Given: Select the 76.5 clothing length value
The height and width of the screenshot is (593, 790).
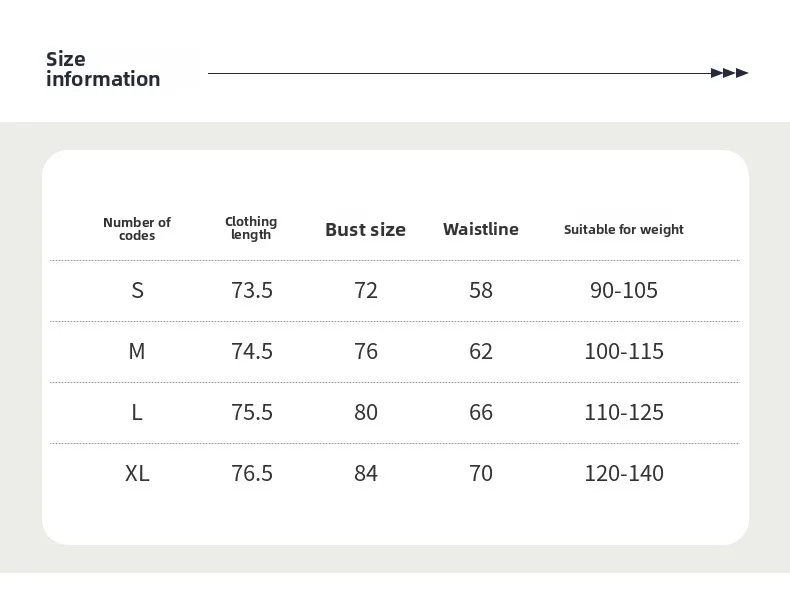Looking at the screenshot, I should point(252,473).
